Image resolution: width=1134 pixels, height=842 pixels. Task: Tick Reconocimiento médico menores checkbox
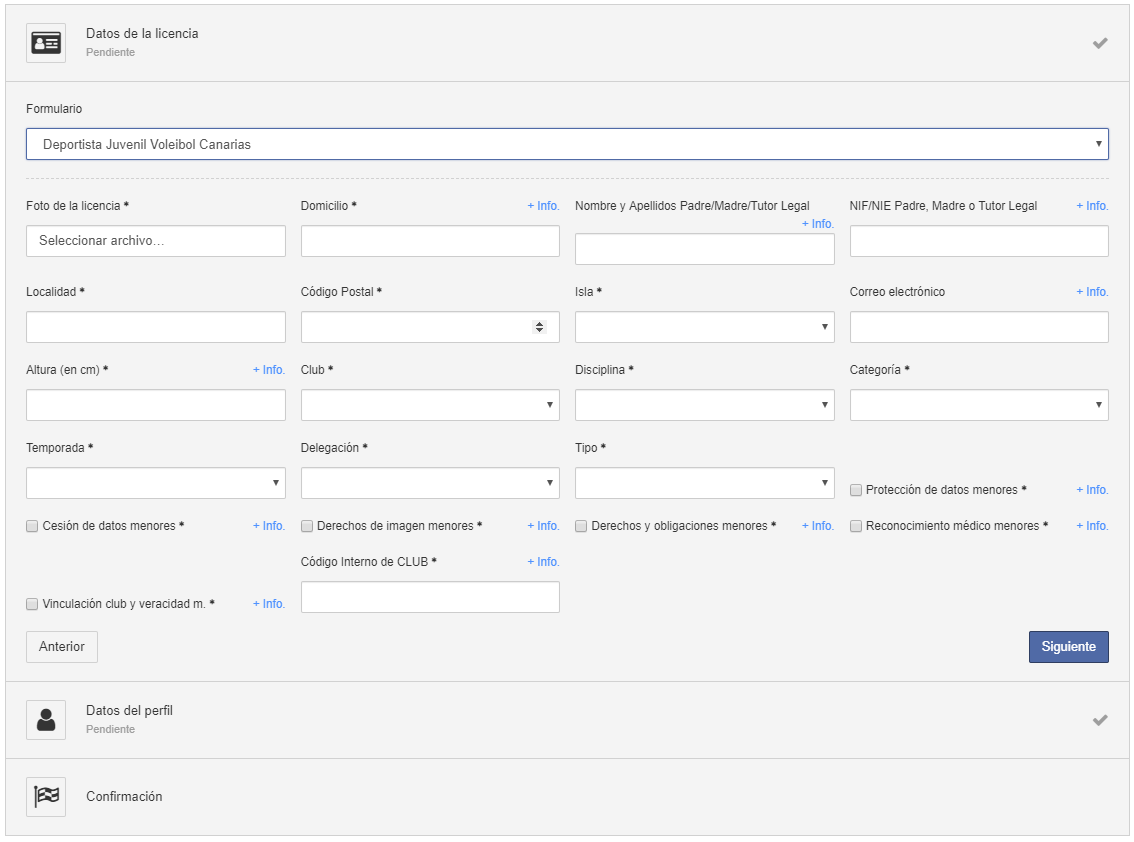pos(857,526)
